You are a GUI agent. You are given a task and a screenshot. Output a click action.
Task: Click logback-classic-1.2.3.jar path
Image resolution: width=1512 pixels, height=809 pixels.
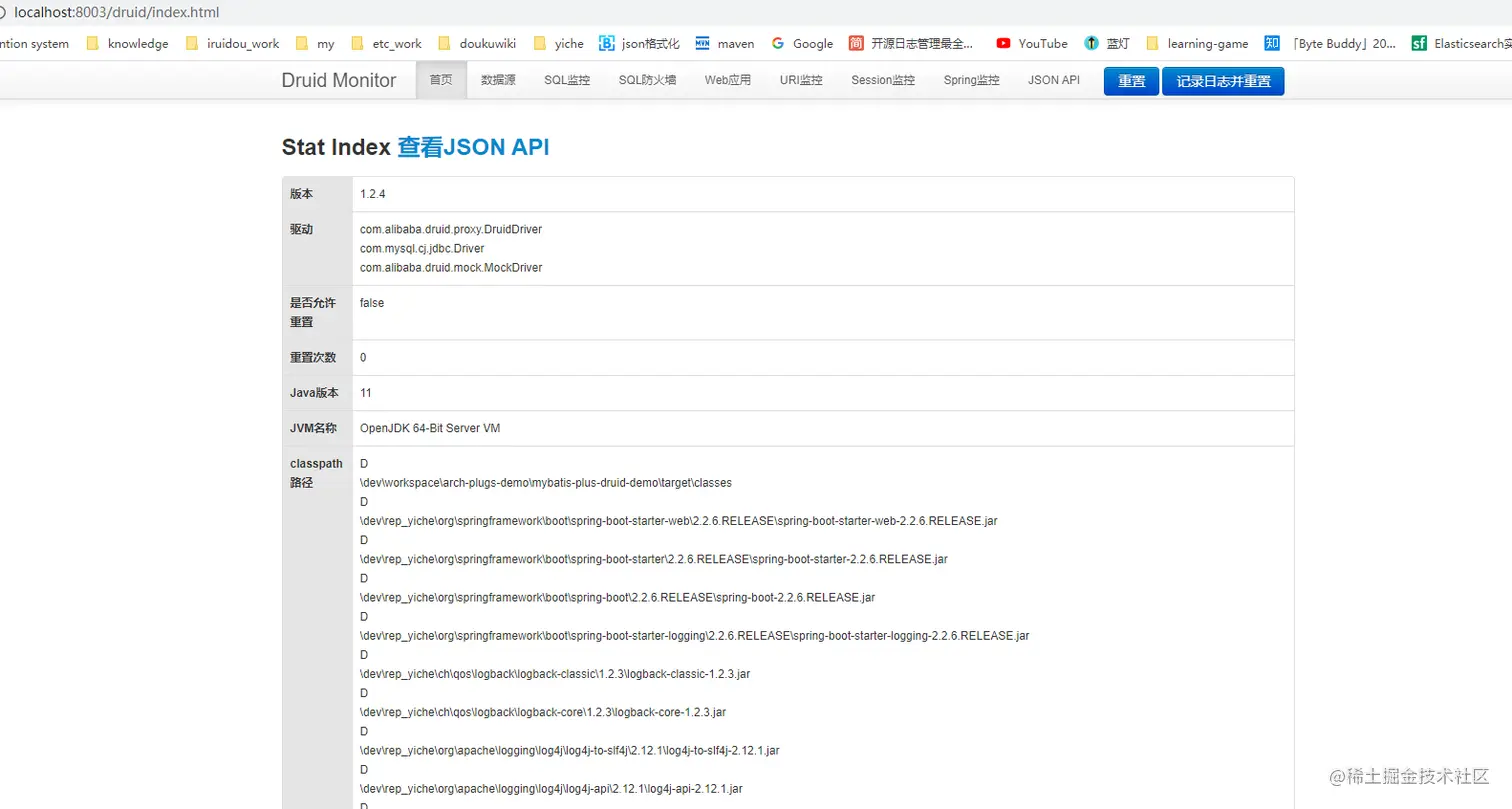pos(555,674)
